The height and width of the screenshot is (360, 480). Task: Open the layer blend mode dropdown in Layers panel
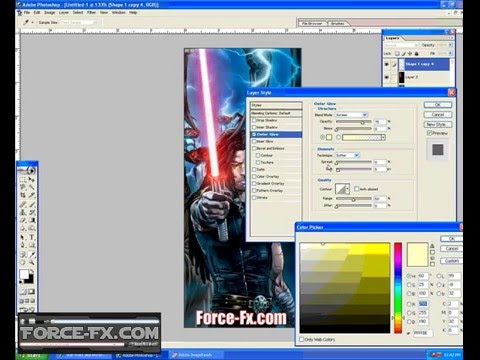click(x=403, y=45)
